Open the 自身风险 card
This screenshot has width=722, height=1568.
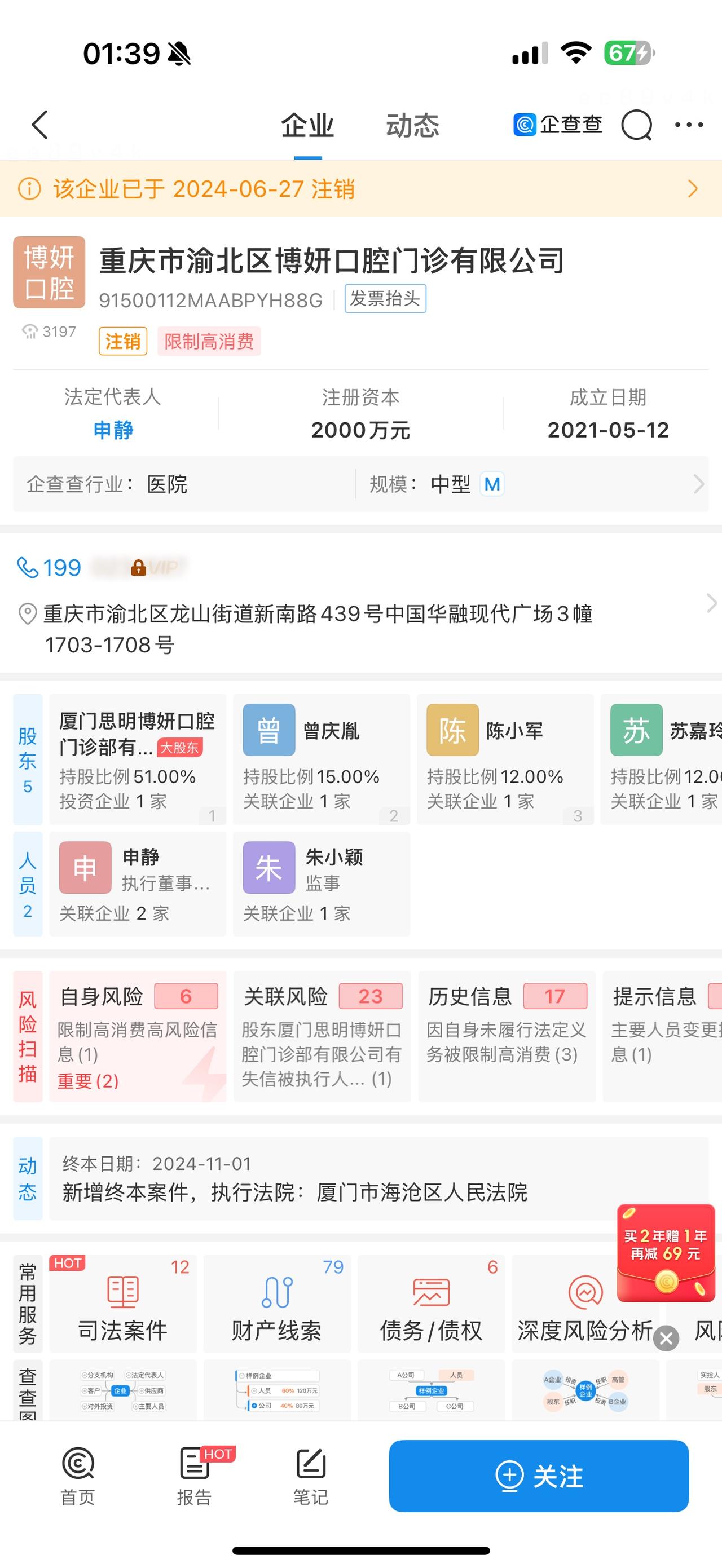(138, 1036)
